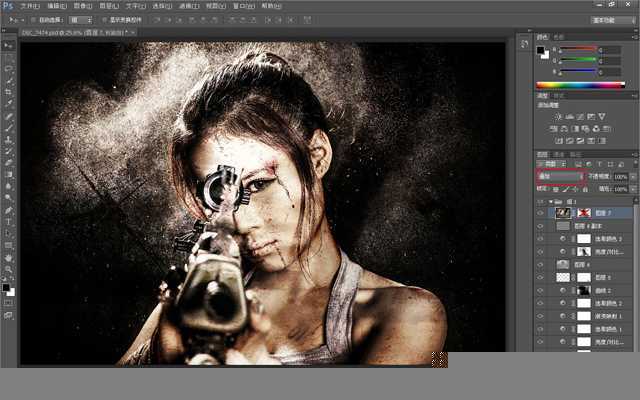Image resolution: width=640 pixels, height=400 pixels.
Task: Select the Clone Stamp tool
Action: click(x=8, y=140)
